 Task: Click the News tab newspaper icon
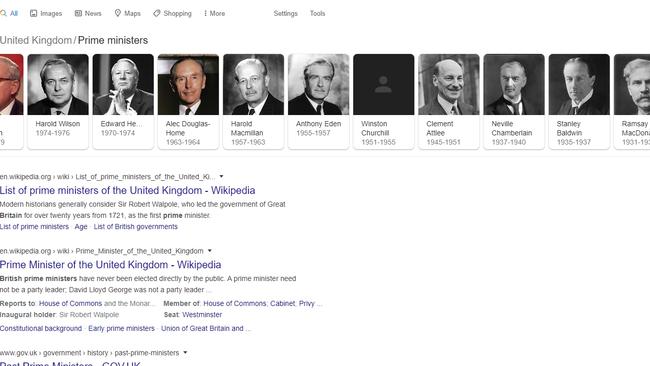pyautogui.click(x=78, y=13)
